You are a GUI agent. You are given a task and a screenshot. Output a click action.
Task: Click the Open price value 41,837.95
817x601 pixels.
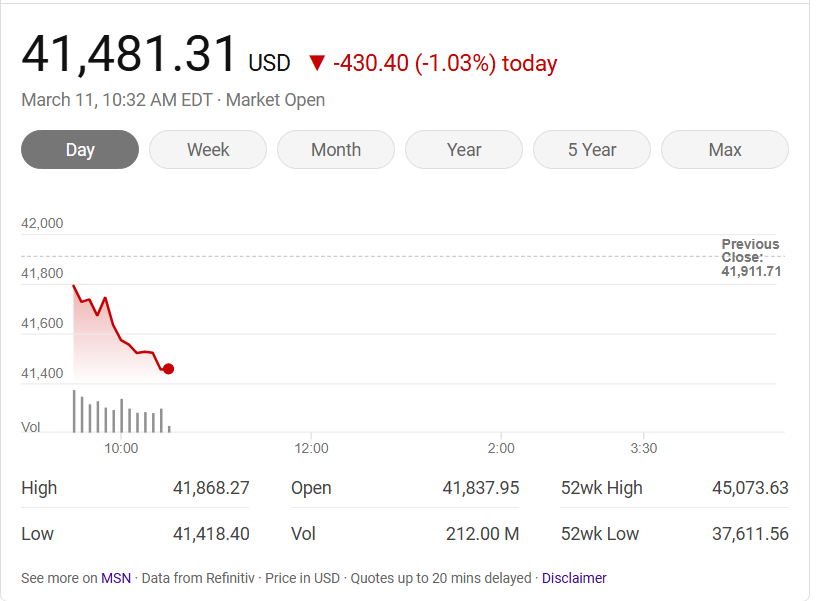tap(481, 488)
